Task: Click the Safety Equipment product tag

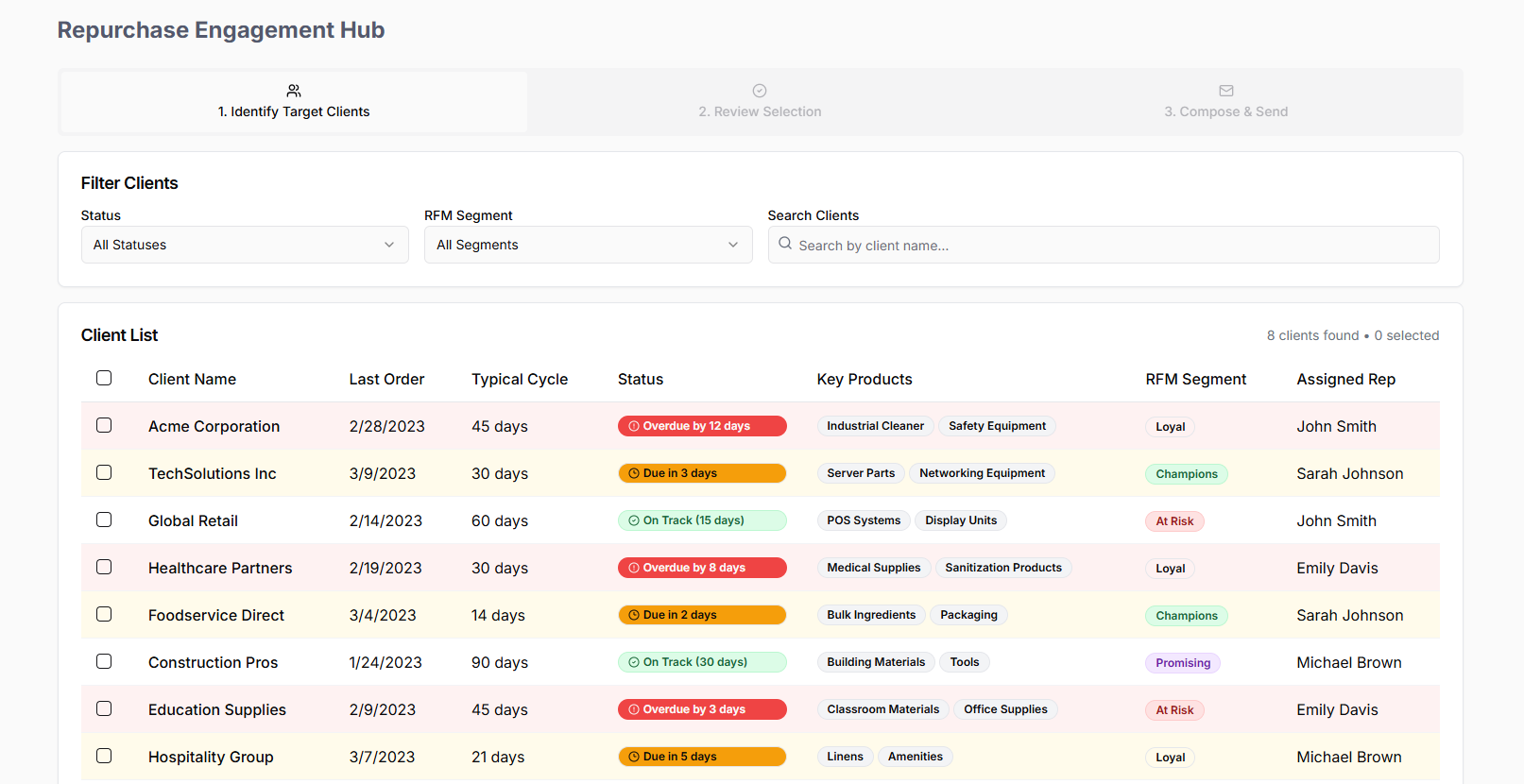Action: click(x=997, y=426)
